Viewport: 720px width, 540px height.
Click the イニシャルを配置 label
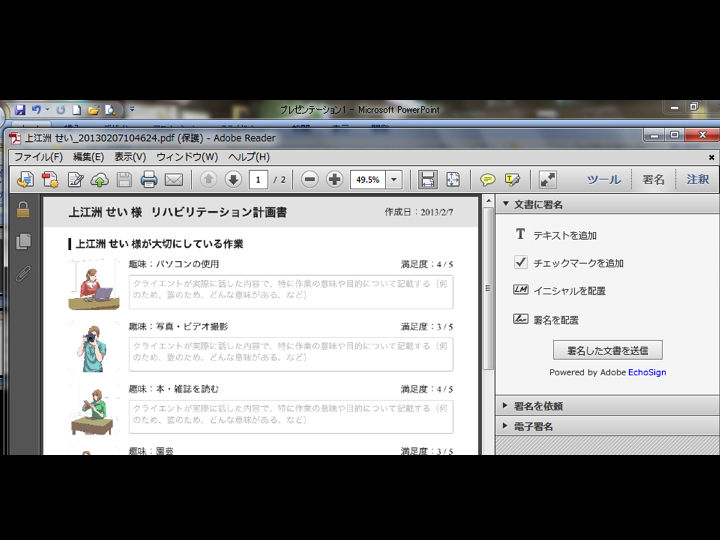(569, 291)
